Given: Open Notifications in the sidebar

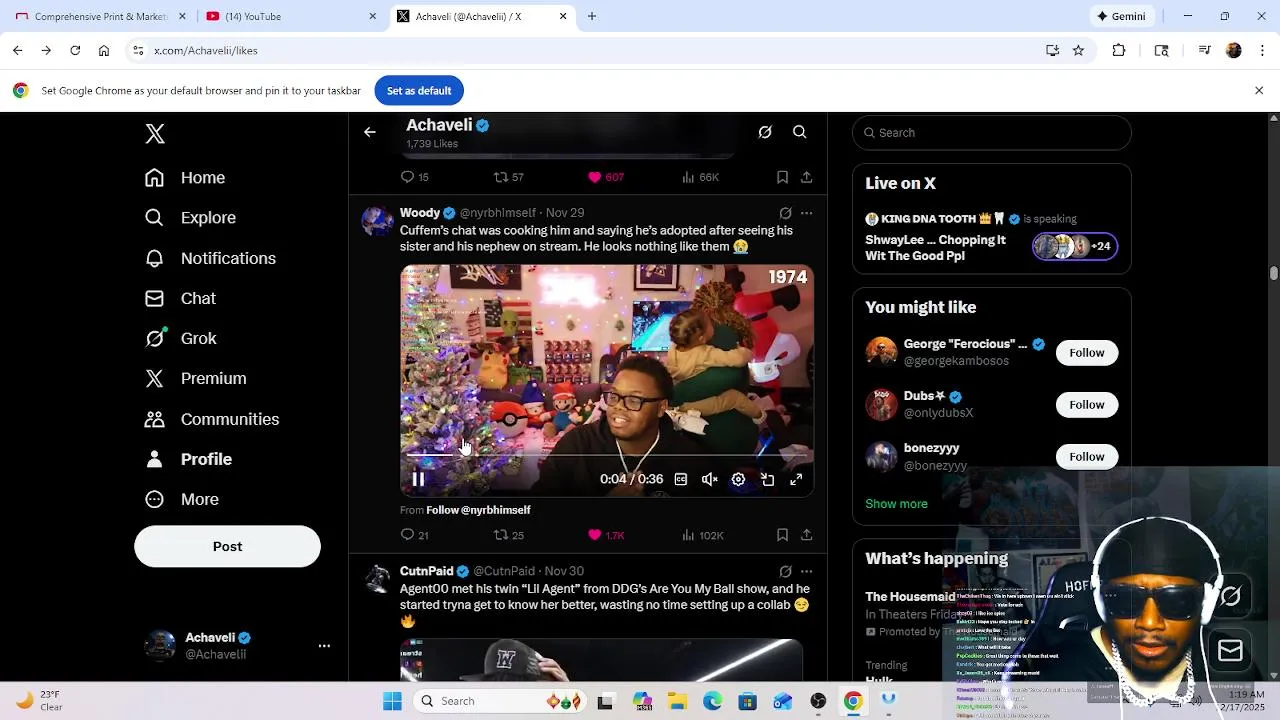Looking at the screenshot, I should (210, 258).
